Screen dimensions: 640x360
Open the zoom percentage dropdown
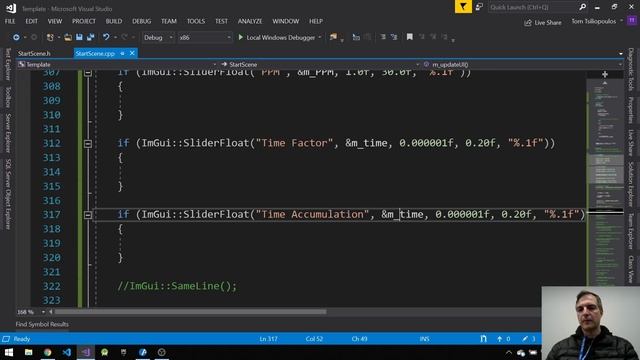43,312
